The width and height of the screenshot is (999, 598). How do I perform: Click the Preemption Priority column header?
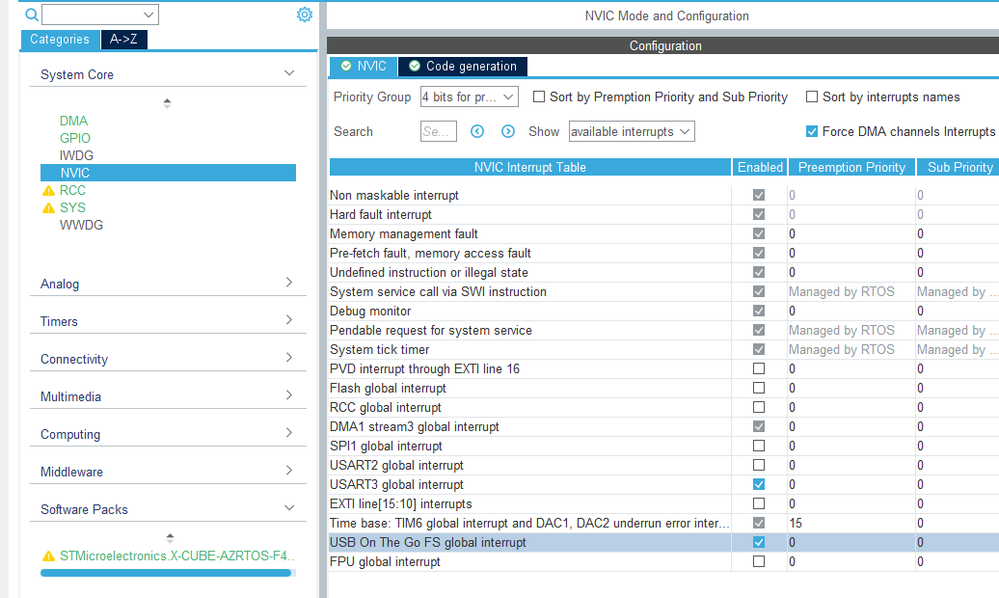[x=852, y=167]
